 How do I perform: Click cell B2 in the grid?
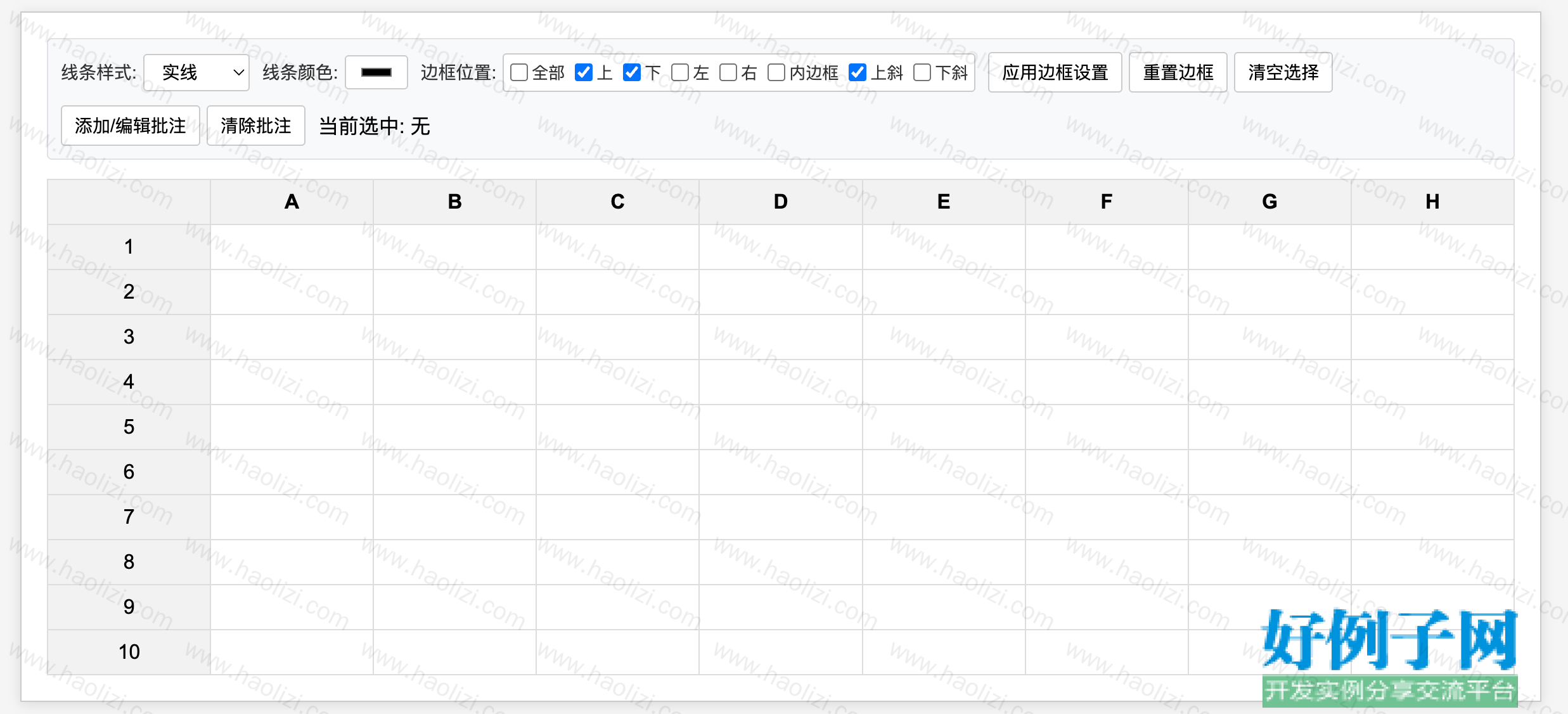point(454,292)
